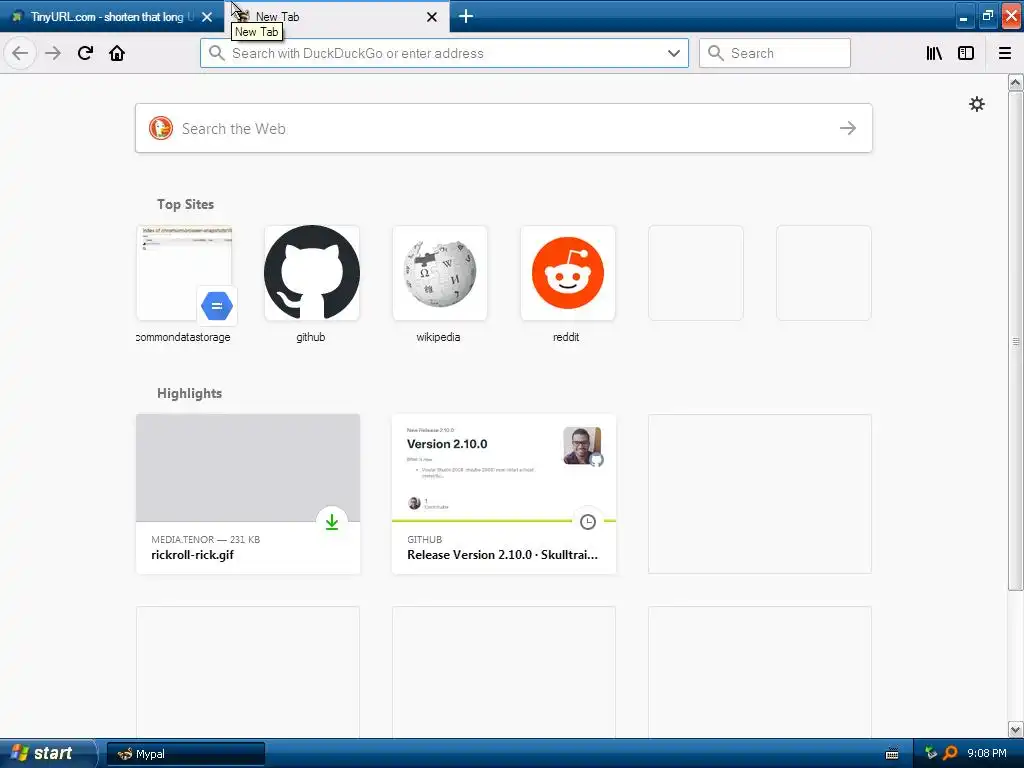Click the Top Sites heading
Image resolution: width=1024 pixels, height=768 pixels.
[185, 204]
